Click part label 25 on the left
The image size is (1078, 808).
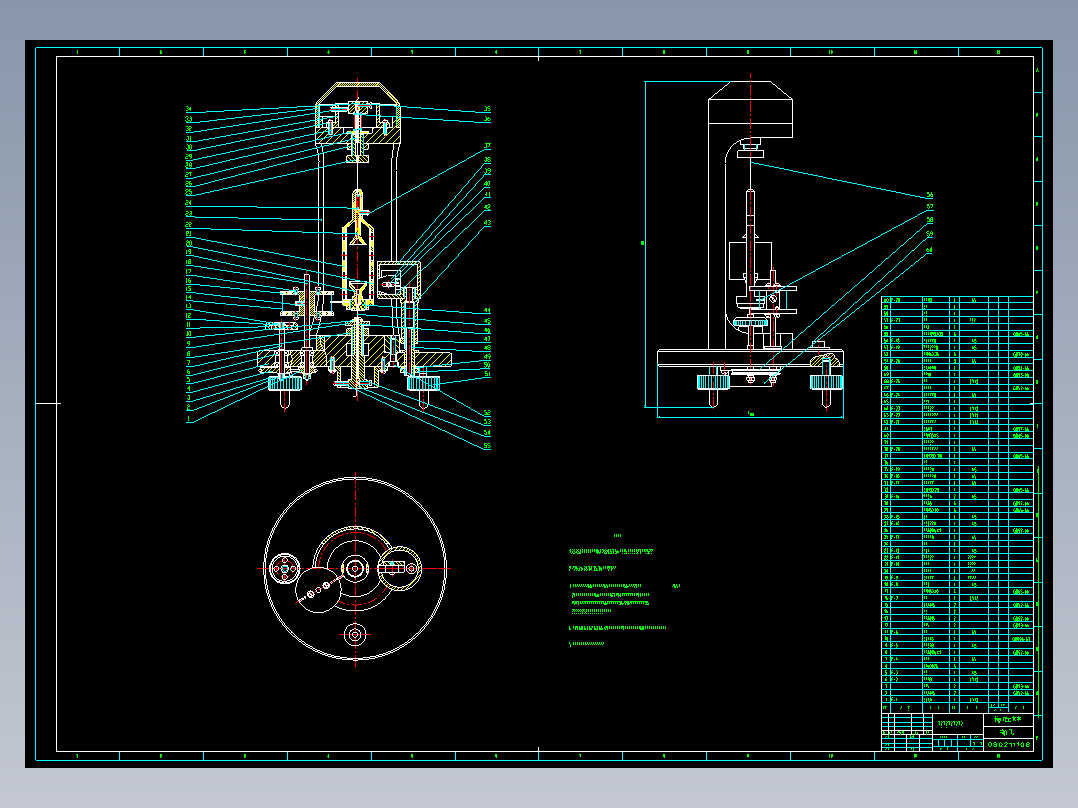pos(188,193)
